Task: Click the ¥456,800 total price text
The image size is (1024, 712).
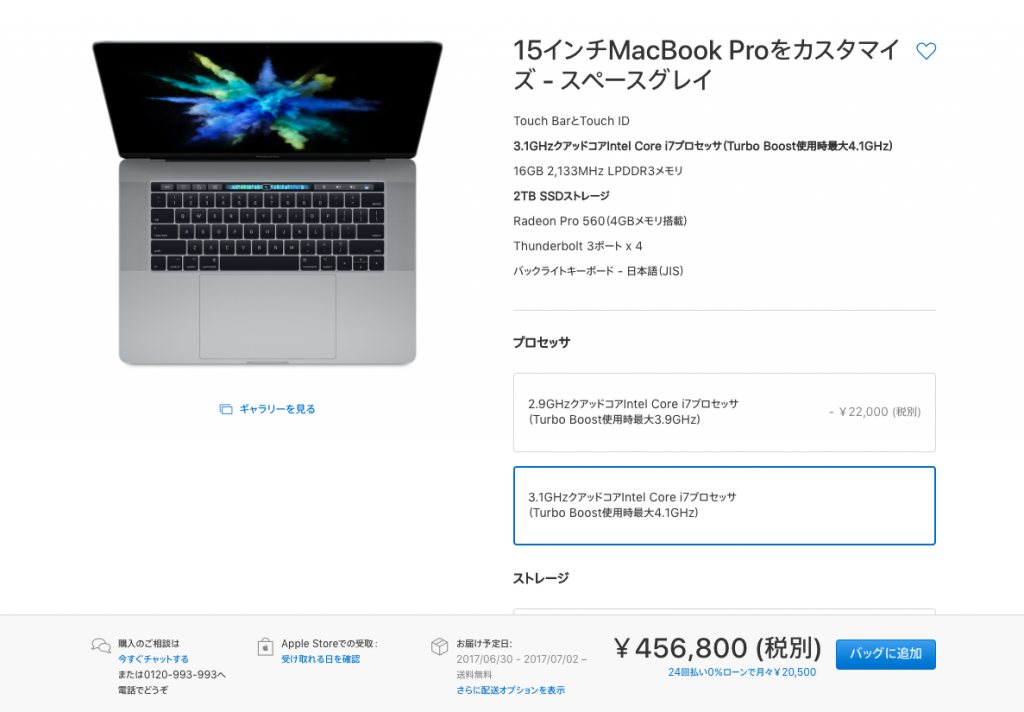Action: click(717, 649)
